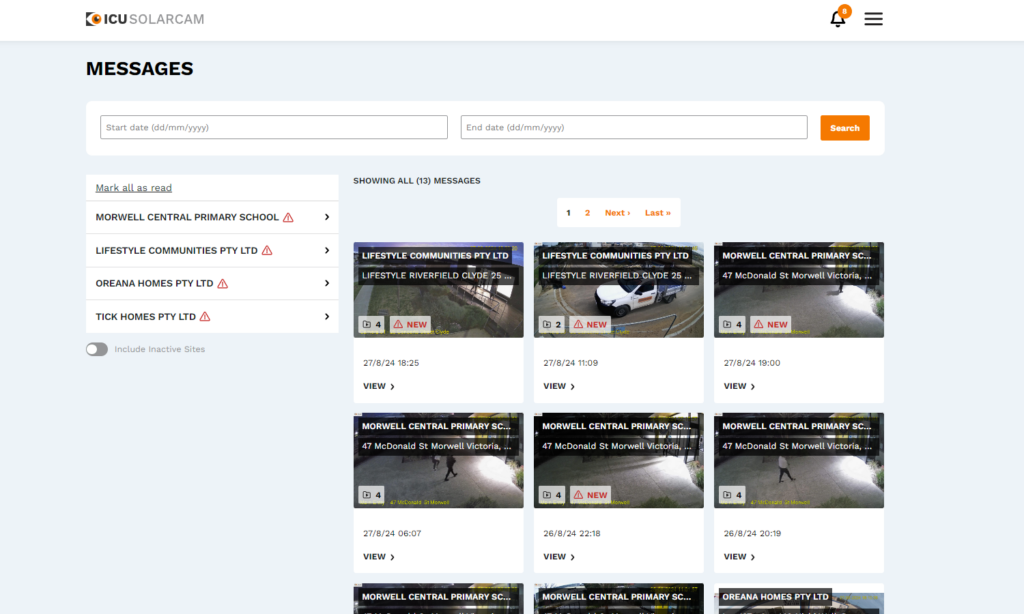This screenshot has width=1024, height=614.
Task: Click warning icon next to Lifestyle Communities Pty Ltd
Action: pos(267,250)
